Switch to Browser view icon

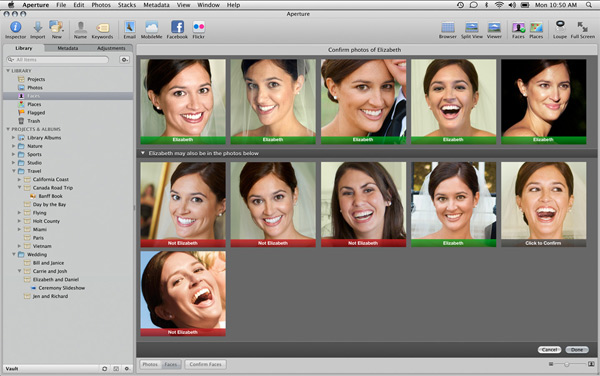[448, 27]
